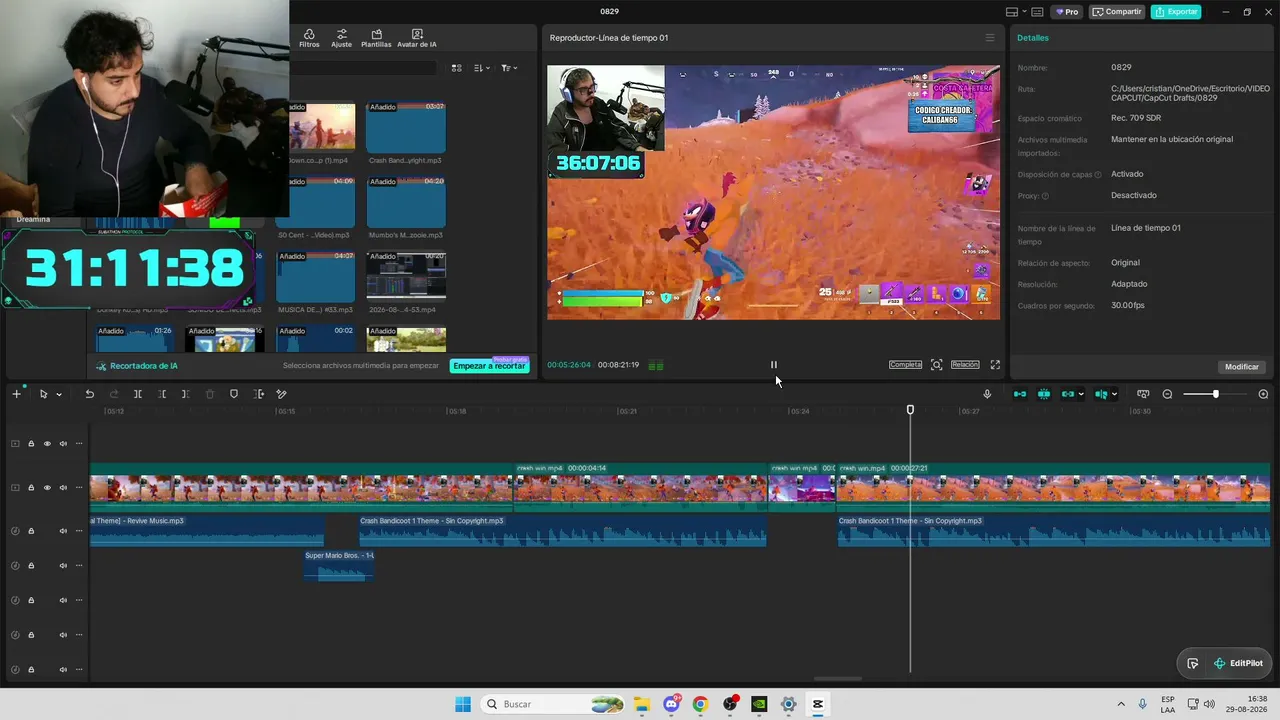Open the keyboard shortcuts icon in title bar
This screenshot has height=720, width=1280.
(1037, 12)
